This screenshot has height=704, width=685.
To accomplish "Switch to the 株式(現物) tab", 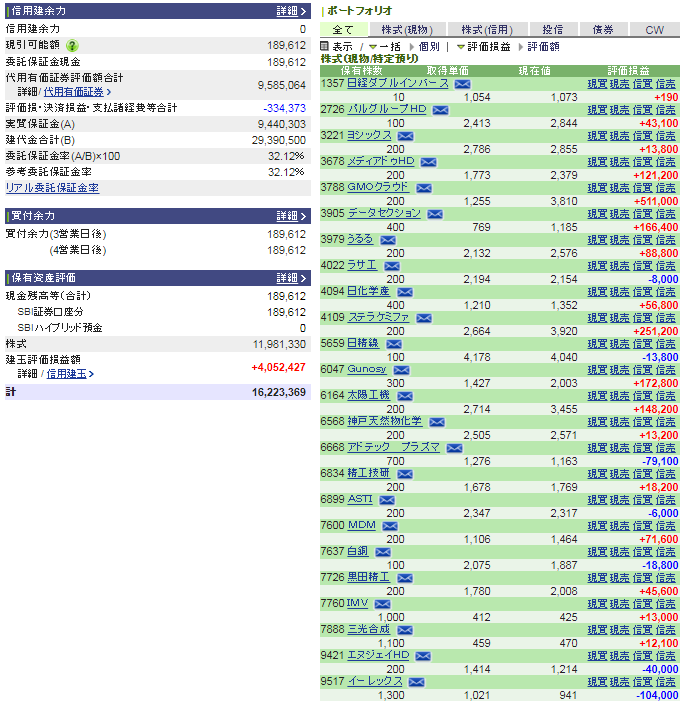I will point(407,30).
